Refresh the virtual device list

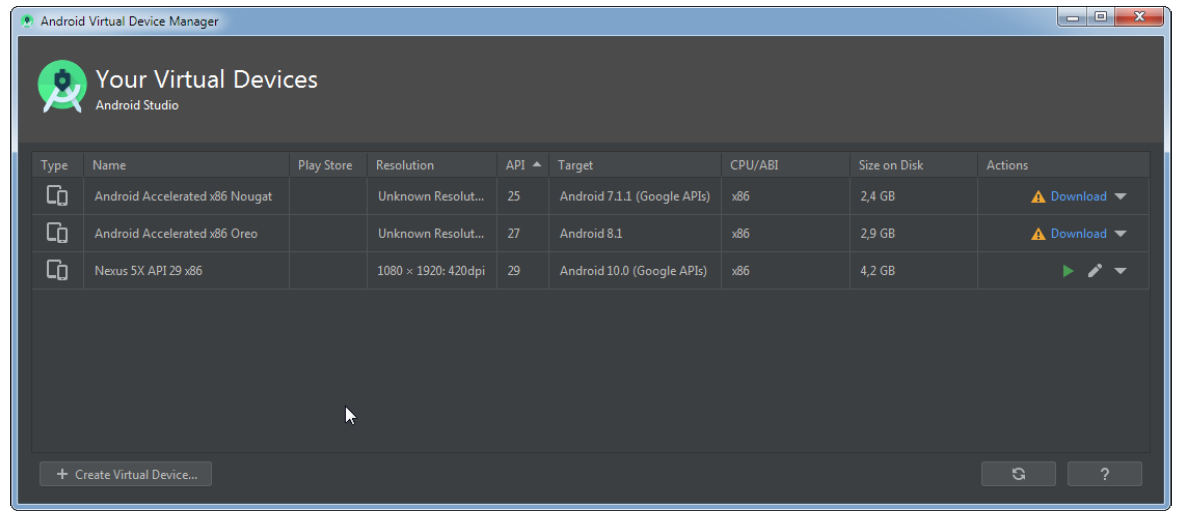1018,474
